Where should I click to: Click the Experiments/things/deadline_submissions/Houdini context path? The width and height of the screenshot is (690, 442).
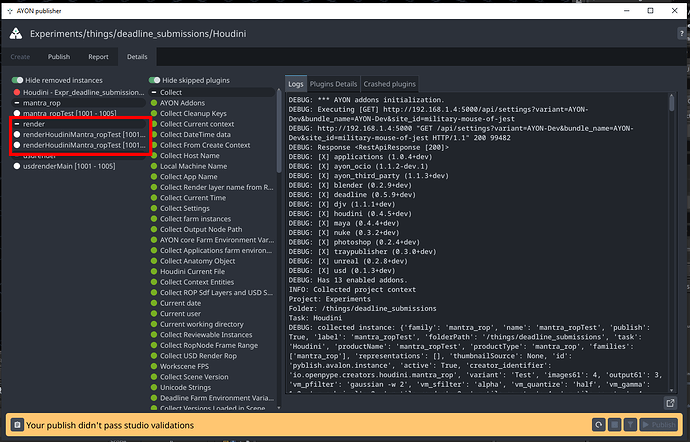138,34
